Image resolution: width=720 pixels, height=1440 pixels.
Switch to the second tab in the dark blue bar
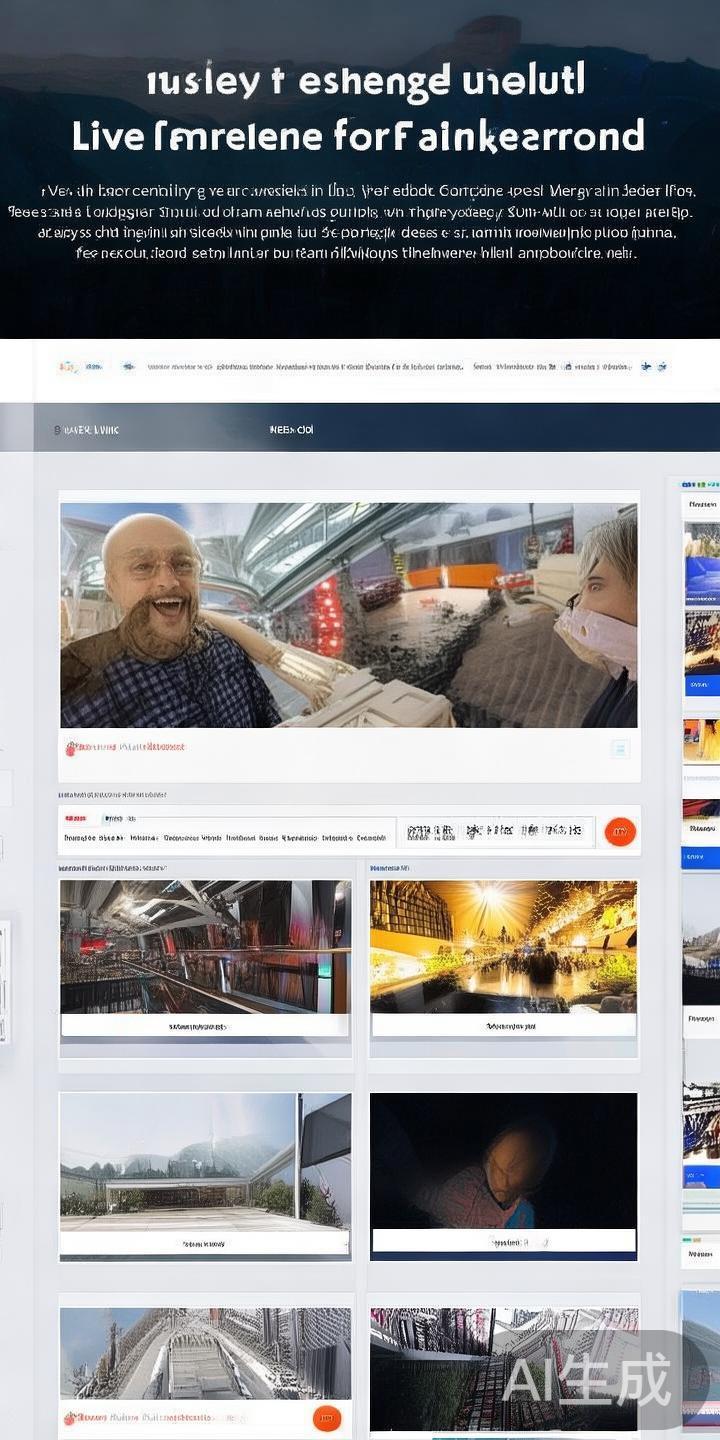point(291,429)
